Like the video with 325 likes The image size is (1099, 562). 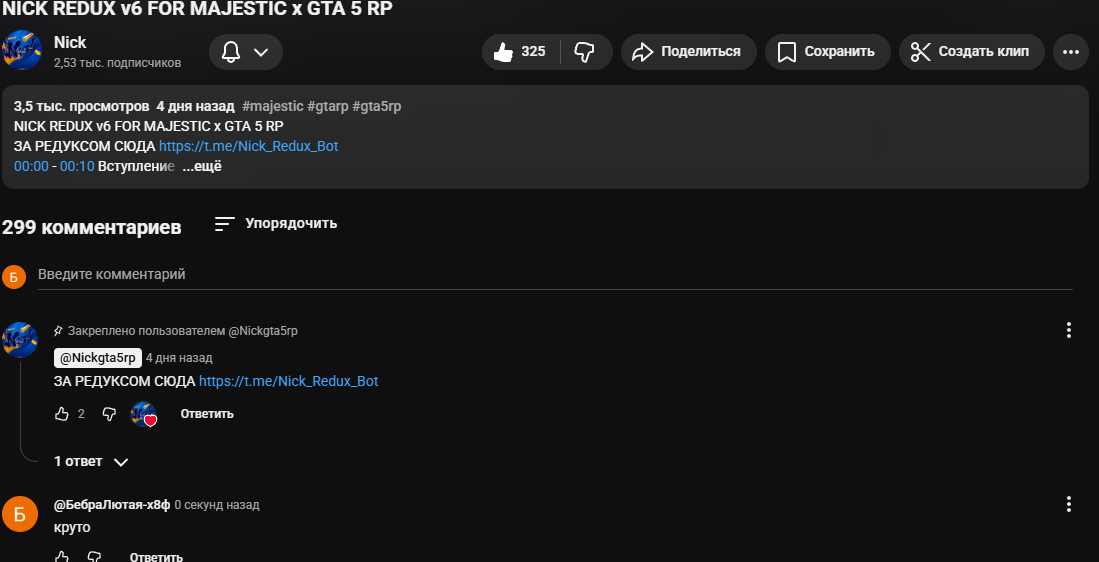(521, 52)
